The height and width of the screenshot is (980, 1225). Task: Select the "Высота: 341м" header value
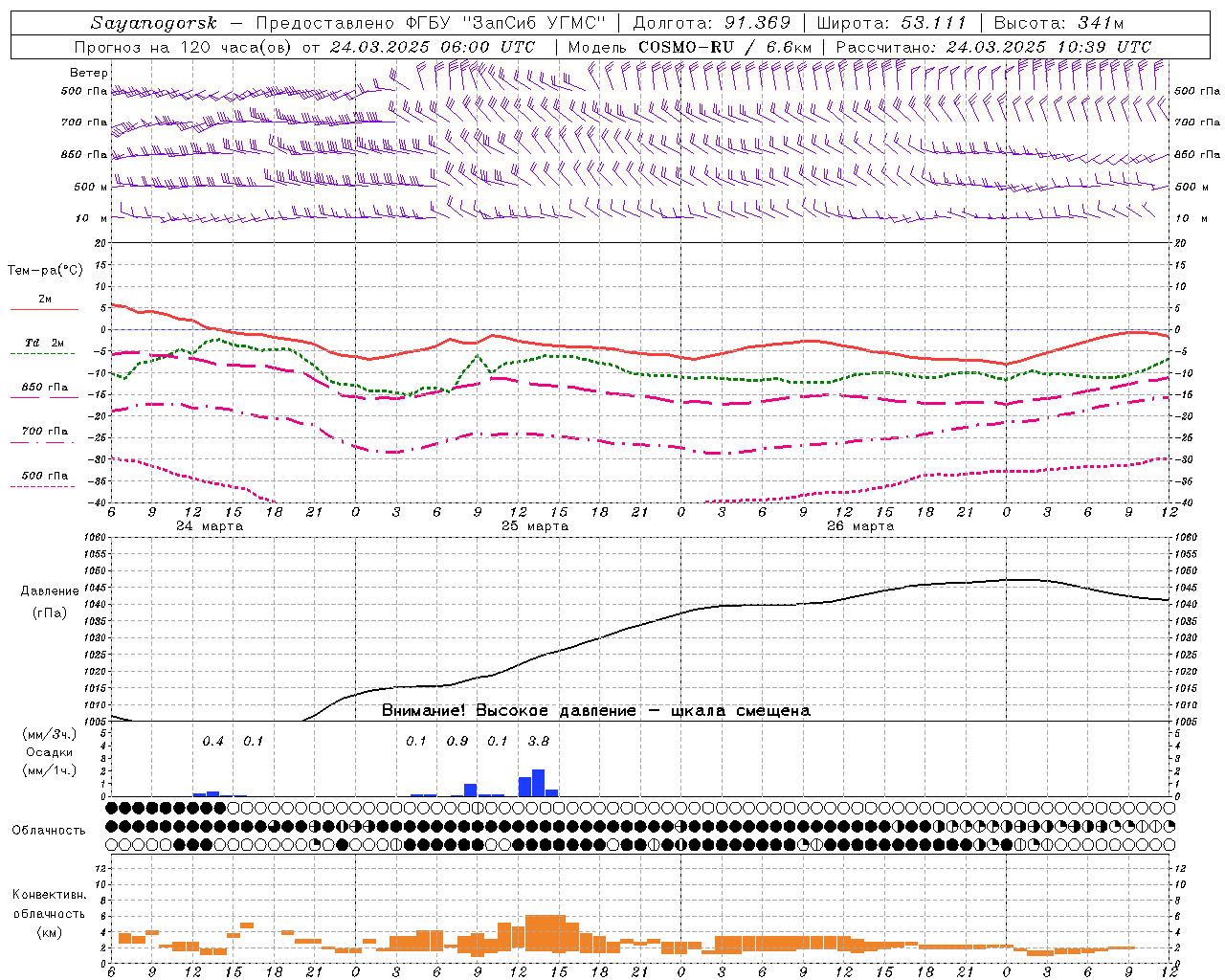click(x=1058, y=23)
